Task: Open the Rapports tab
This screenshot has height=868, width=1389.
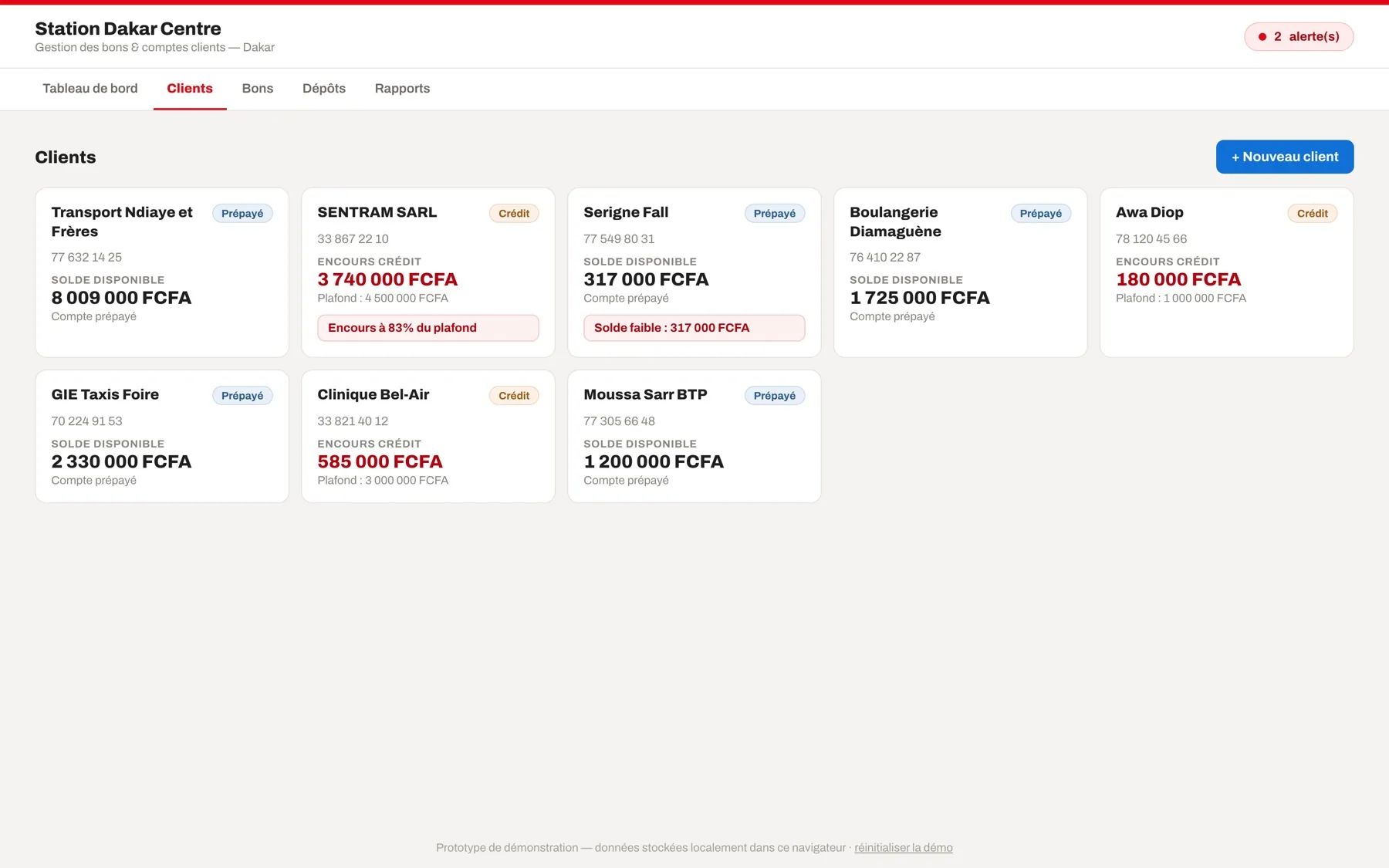Action: 402,89
